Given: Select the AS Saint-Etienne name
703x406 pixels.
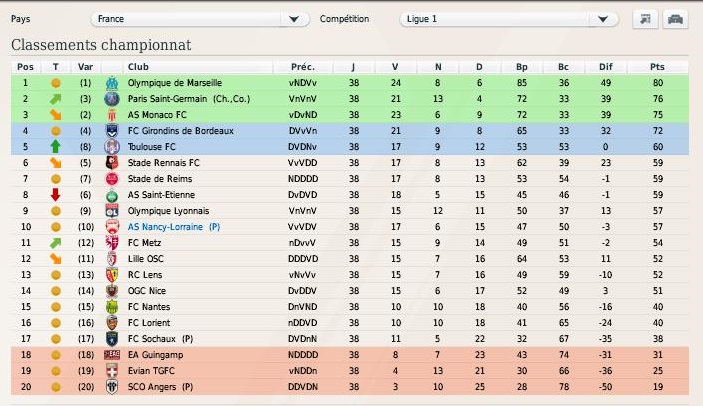Looking at the screenshot, I should point(161,195).
